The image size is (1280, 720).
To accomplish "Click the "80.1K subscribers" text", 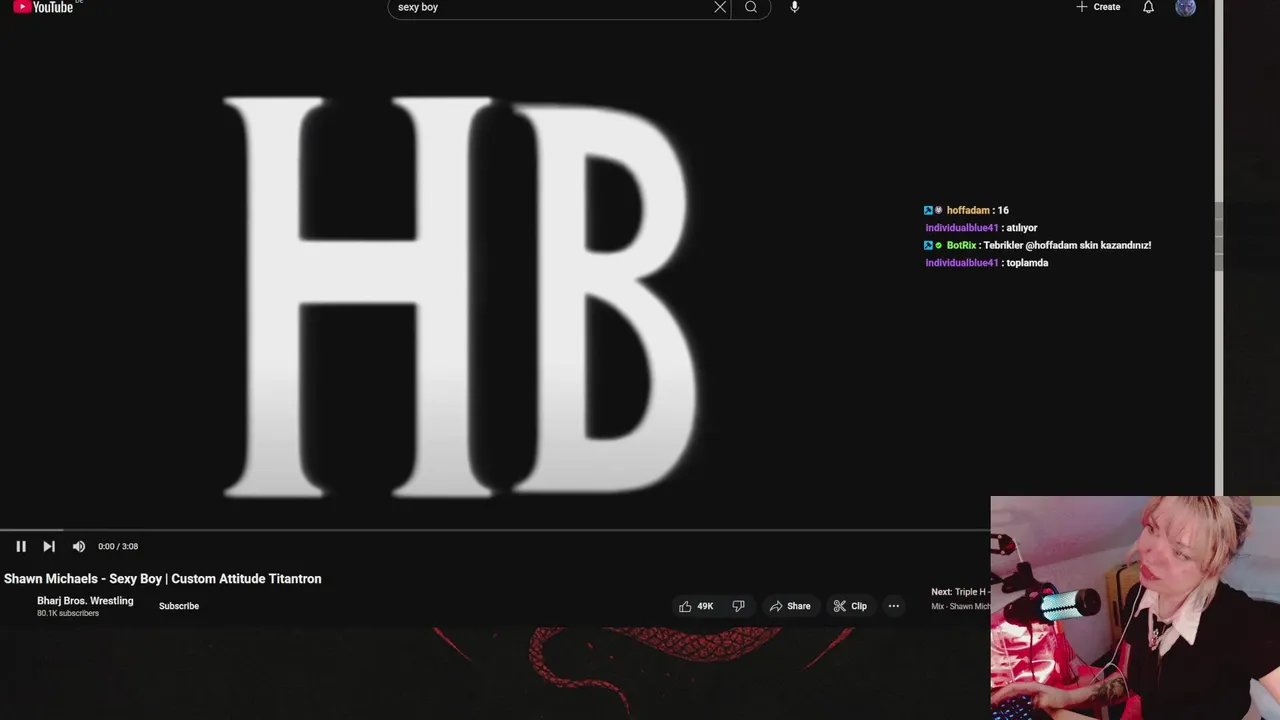I will (x=68, y=614).
